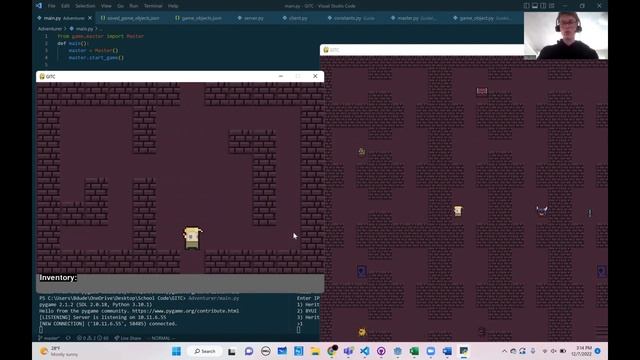Click the webcam video thumbnail

(566, 36)
